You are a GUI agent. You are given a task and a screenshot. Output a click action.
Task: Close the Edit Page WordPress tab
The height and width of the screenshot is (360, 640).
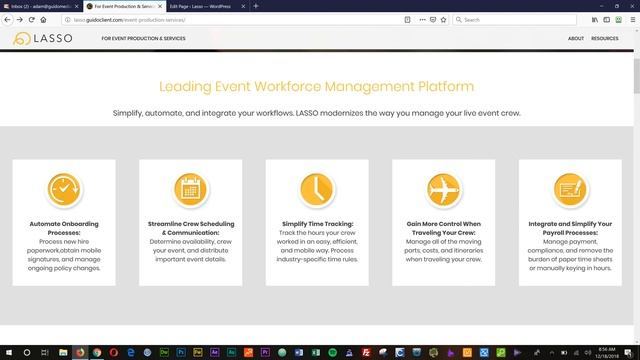[x=243, y=7]
